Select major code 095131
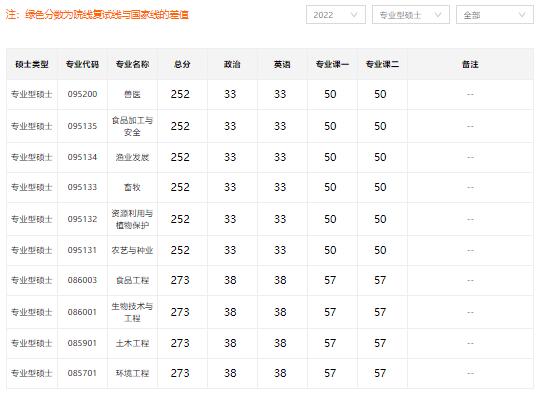The width and height of the screenshot is (539, 393). [x=82, y=250]
